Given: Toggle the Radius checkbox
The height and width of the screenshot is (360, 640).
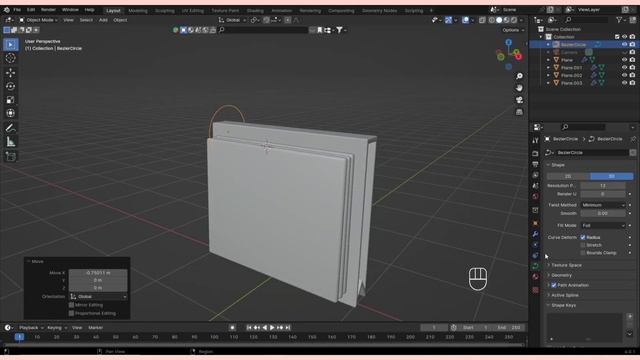Looking at the screenshot, I should (583, 238).
